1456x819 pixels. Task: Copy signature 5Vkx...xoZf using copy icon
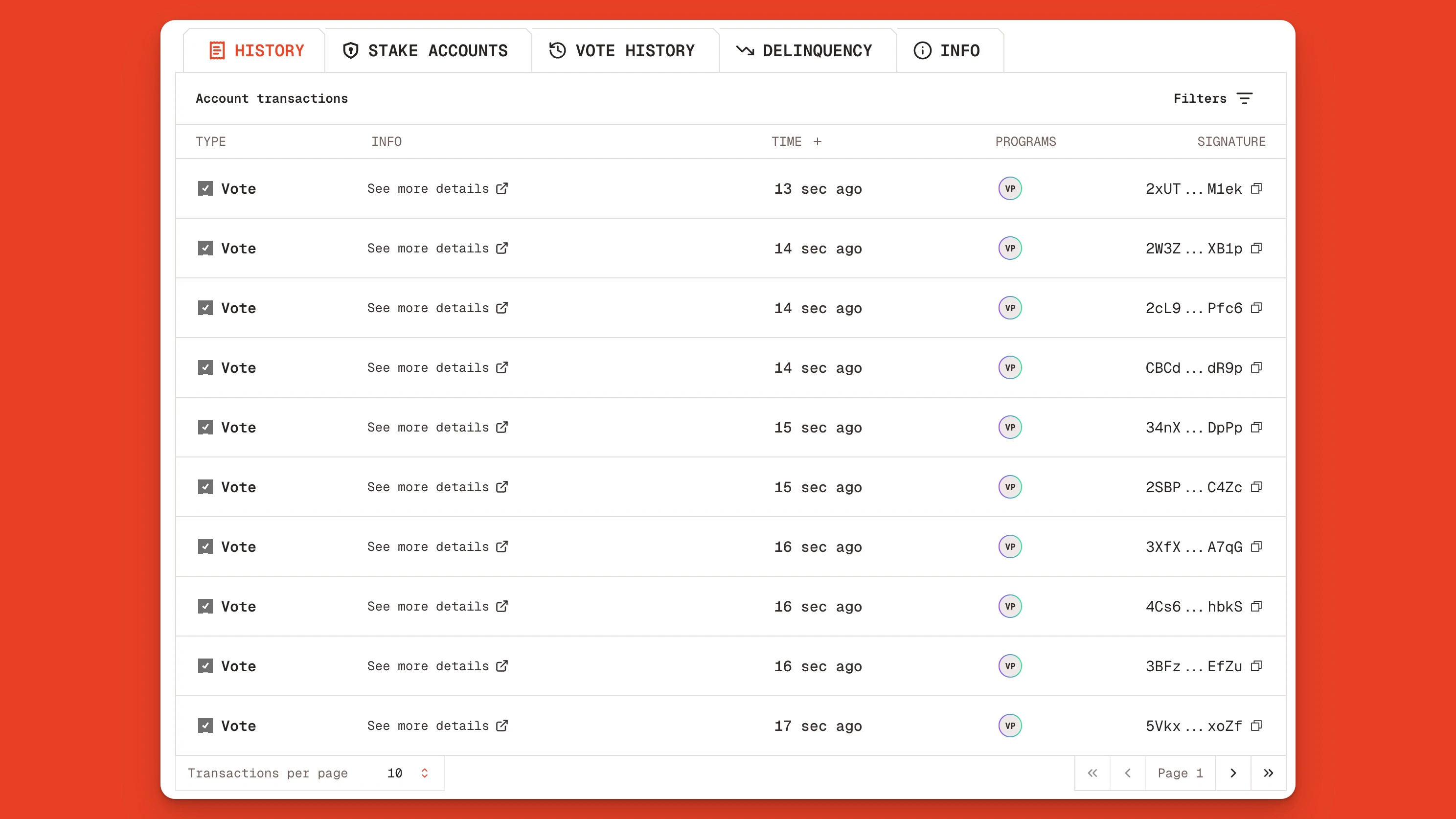pyautogui.click(x=1256, y=726)
